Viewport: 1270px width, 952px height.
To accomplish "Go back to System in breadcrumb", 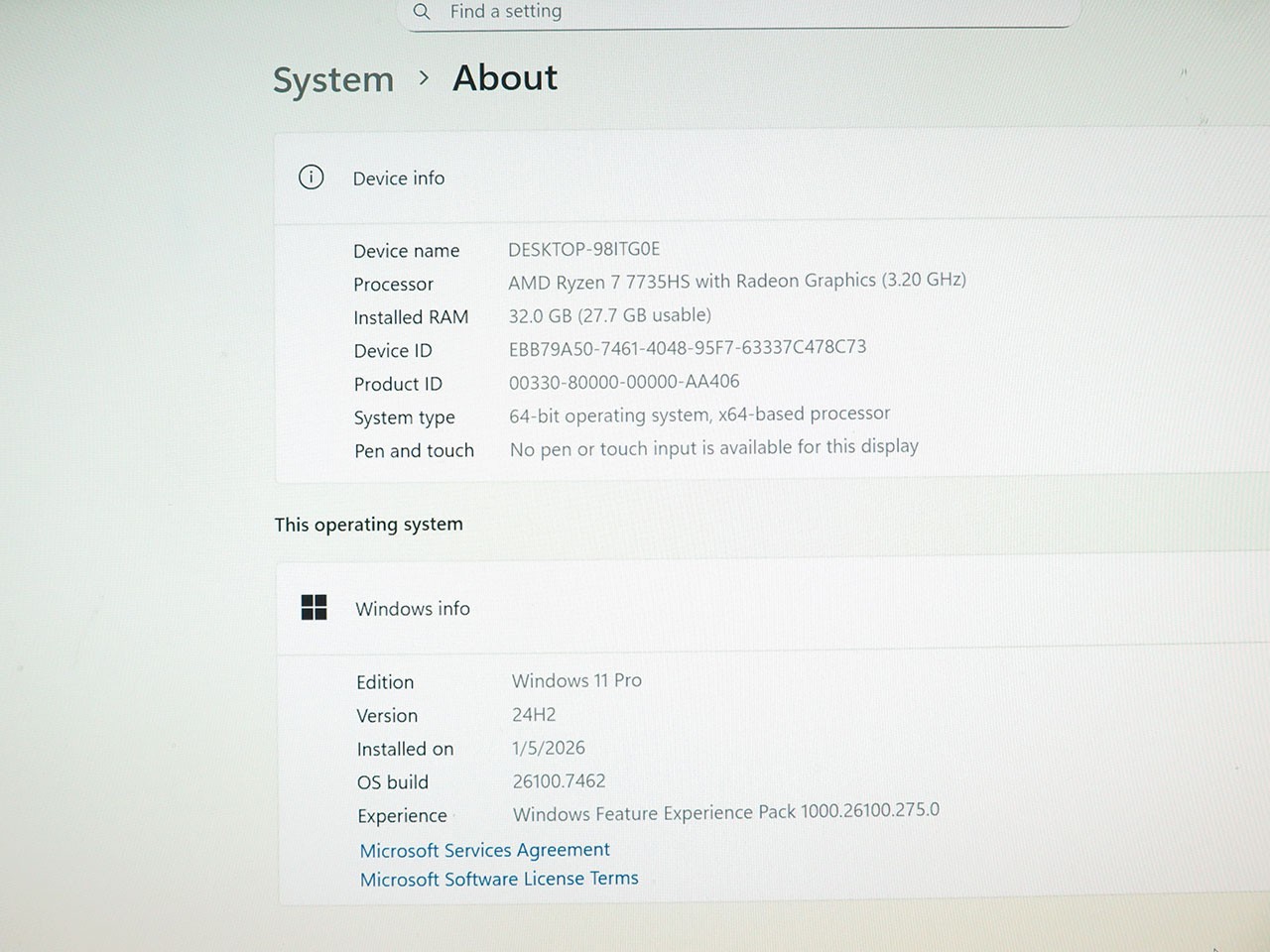I will (x=333, y=79).
